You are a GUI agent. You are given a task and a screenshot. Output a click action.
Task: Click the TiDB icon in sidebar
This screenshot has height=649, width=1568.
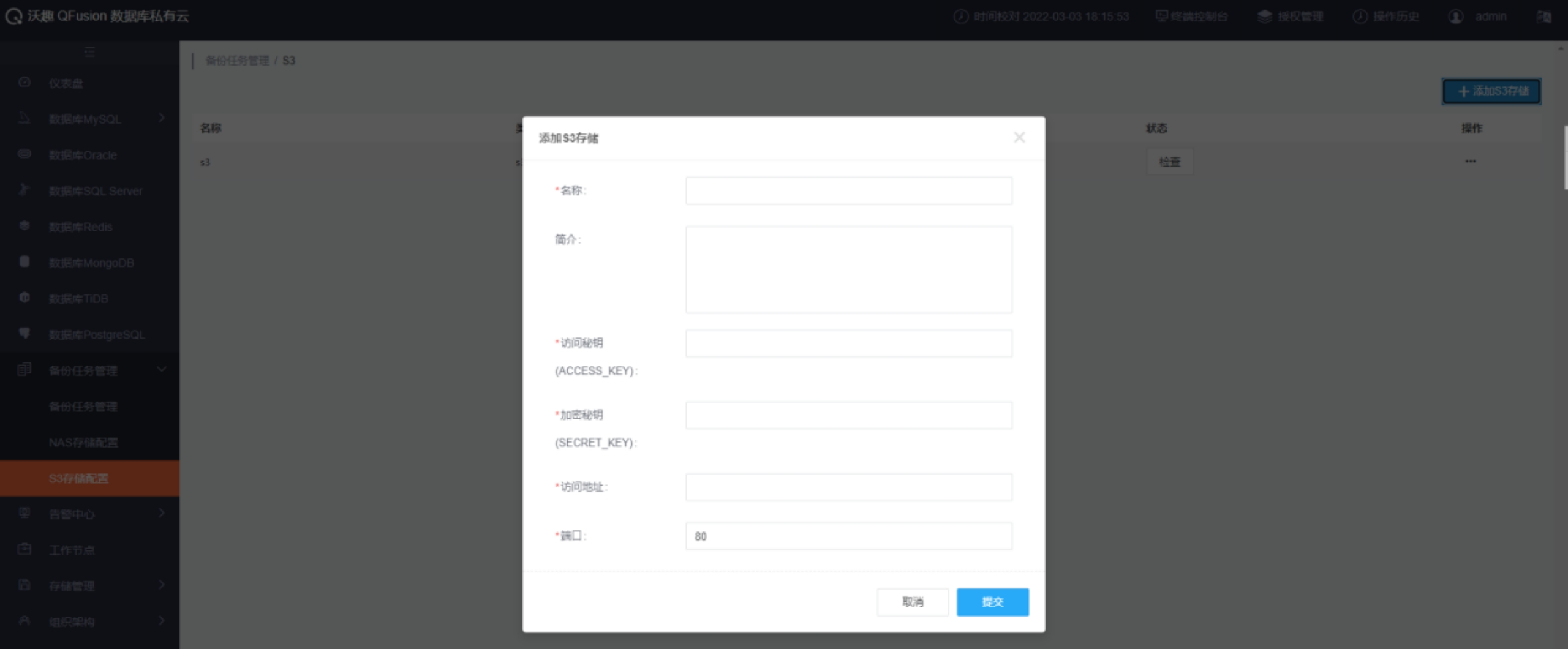[24, 298]
